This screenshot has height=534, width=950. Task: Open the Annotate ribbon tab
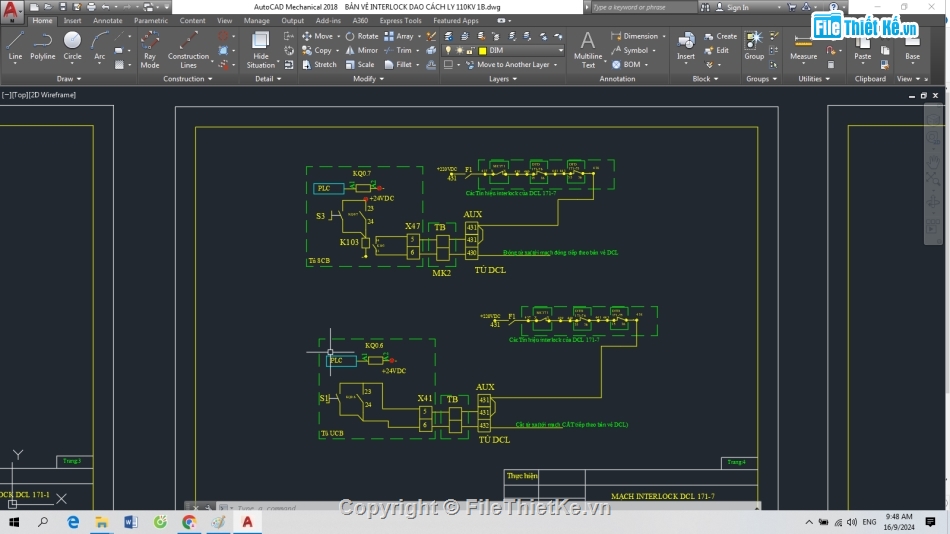click(107, 21)
